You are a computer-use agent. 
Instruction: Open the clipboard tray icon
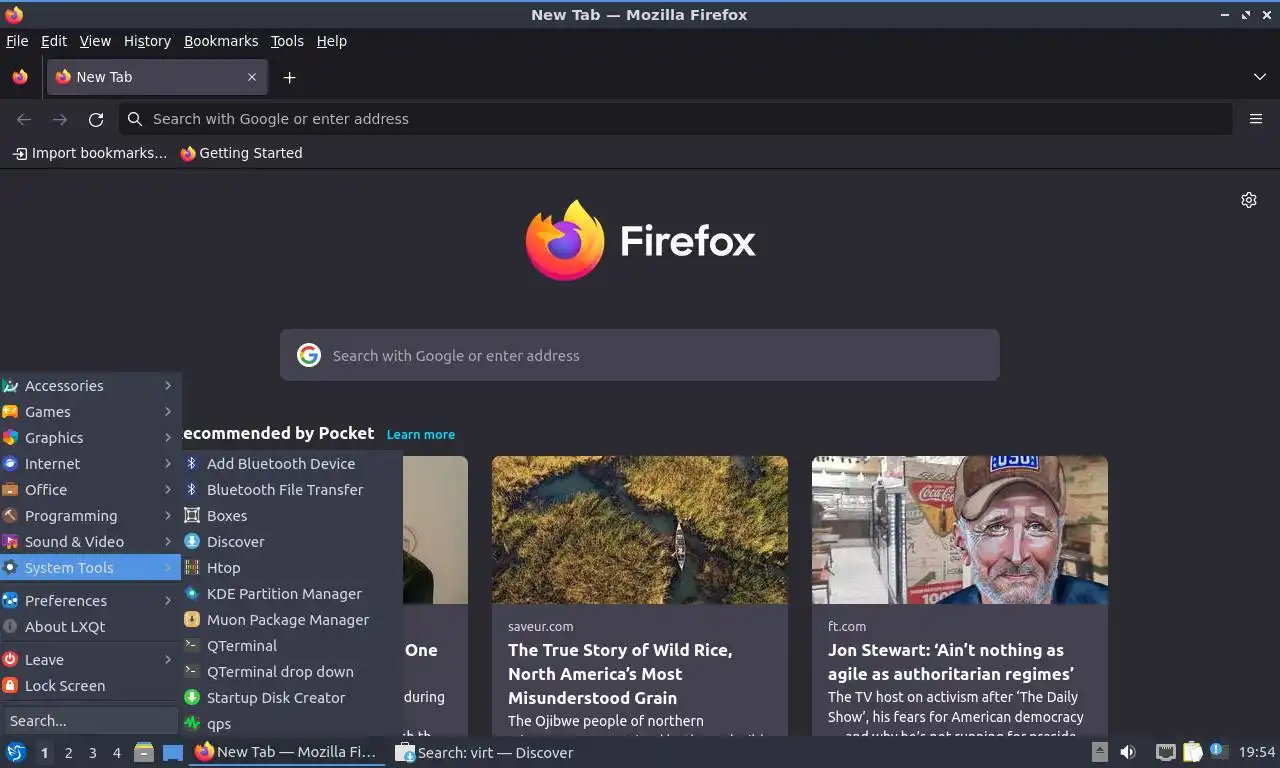[x=1192, y=752]
